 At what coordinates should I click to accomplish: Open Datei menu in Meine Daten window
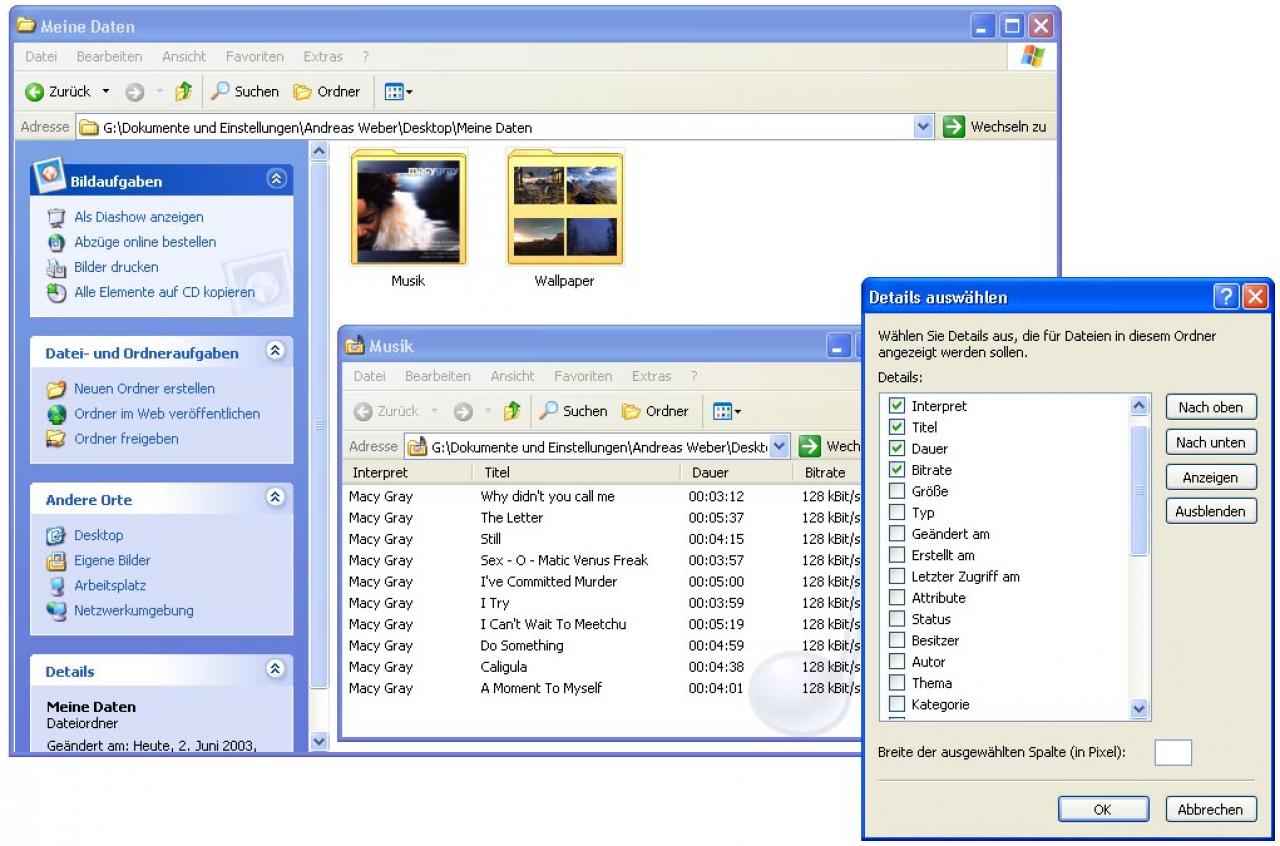[41, 57]
